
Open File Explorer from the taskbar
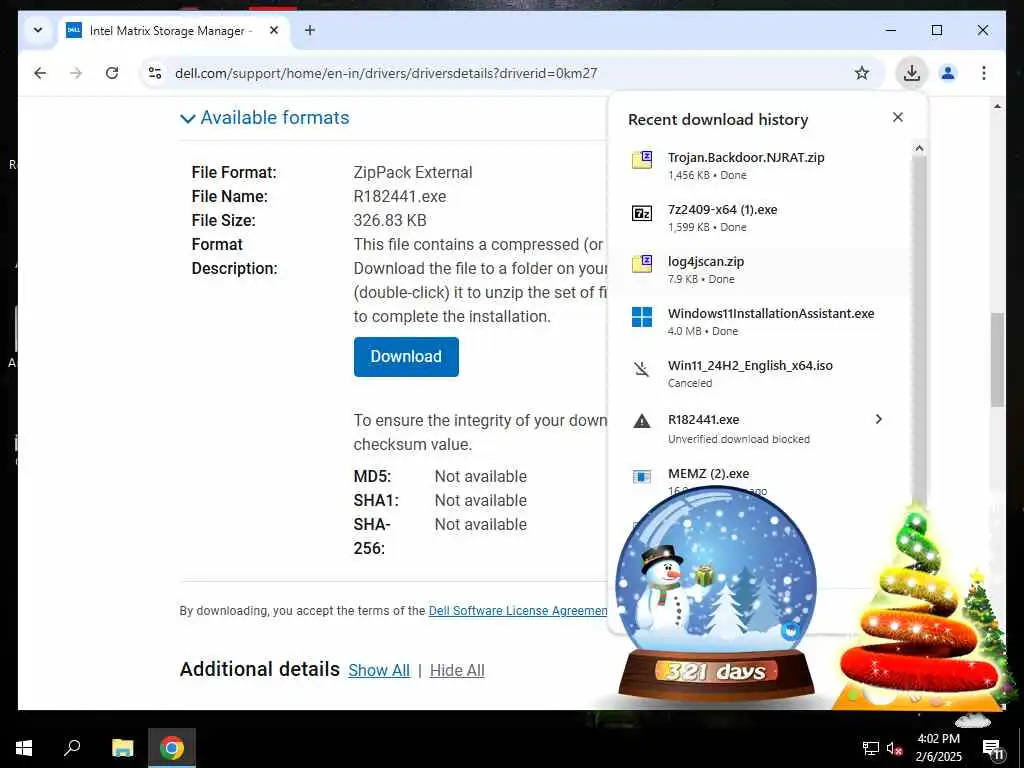click(122, 748)
